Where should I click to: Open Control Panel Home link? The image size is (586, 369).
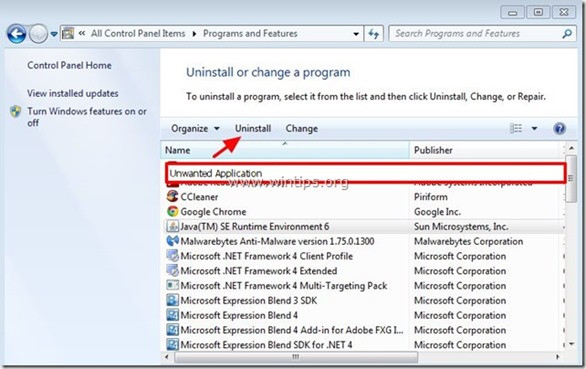(69, 65)
